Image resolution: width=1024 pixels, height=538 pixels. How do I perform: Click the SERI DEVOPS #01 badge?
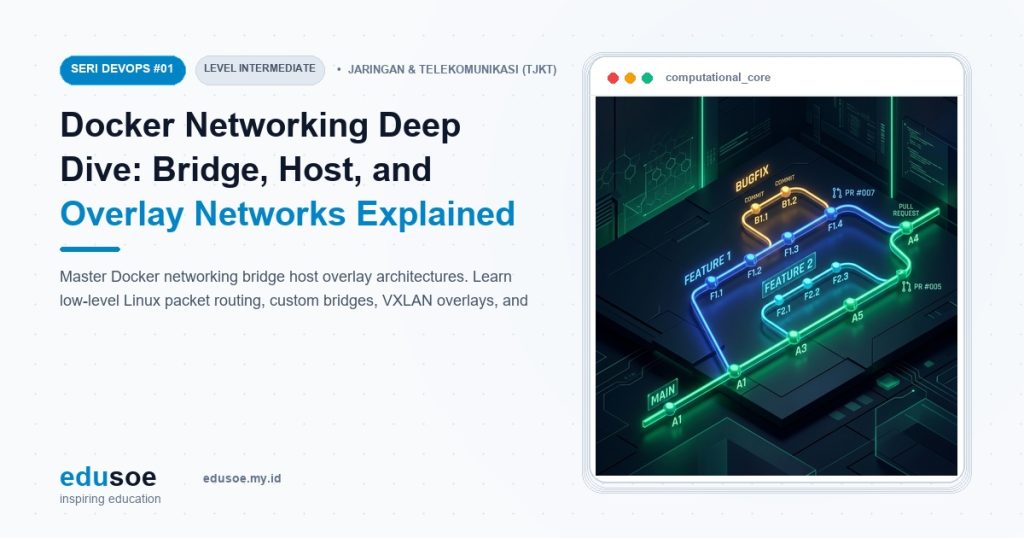click(123, 70)
